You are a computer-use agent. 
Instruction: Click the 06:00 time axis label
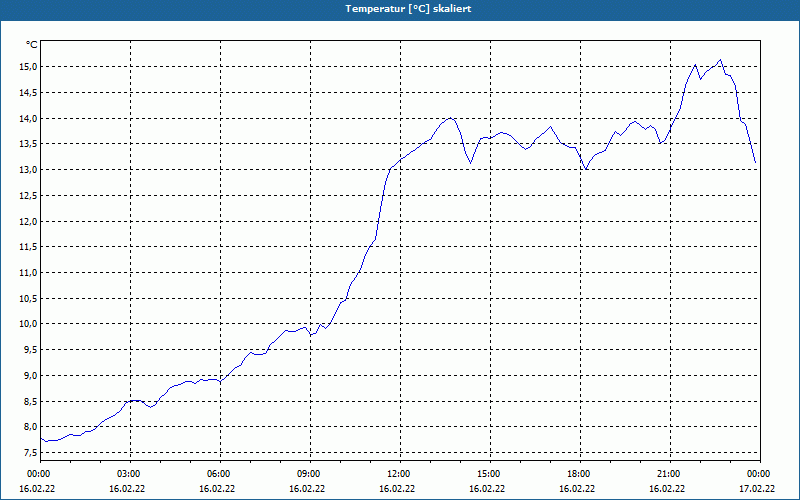click(x=220, y=474)
